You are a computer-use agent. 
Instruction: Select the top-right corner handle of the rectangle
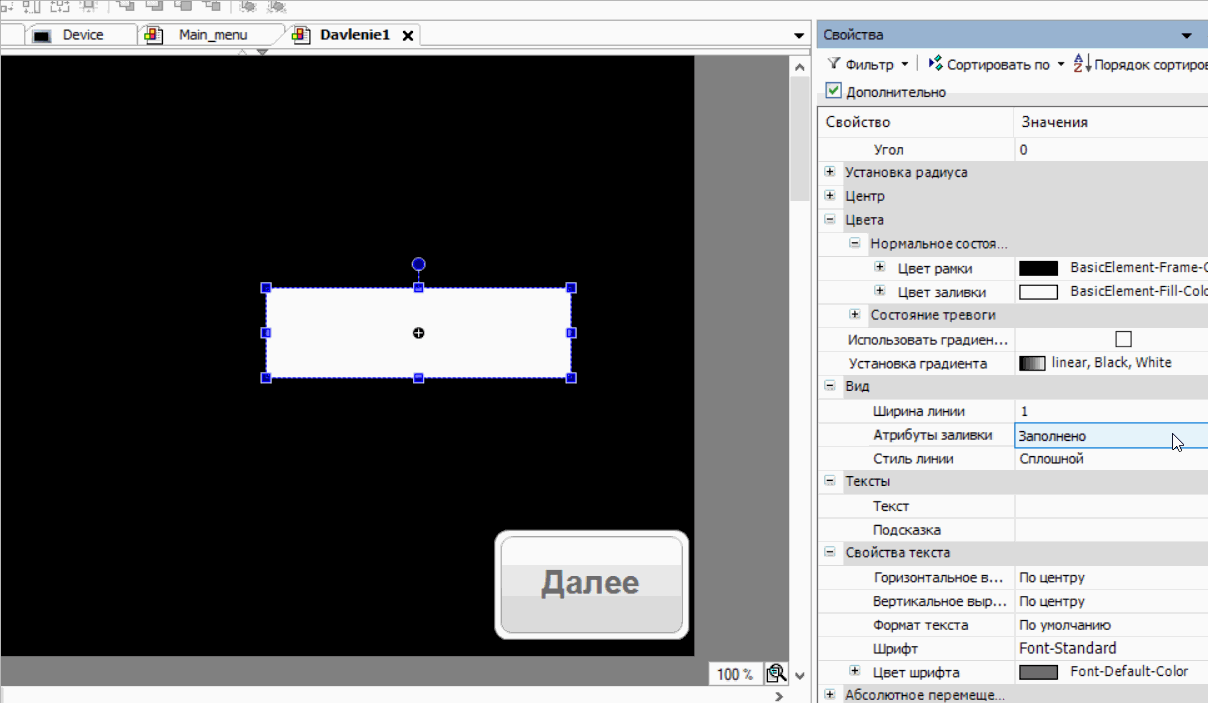pyautogui.click(x=571, y=288)
